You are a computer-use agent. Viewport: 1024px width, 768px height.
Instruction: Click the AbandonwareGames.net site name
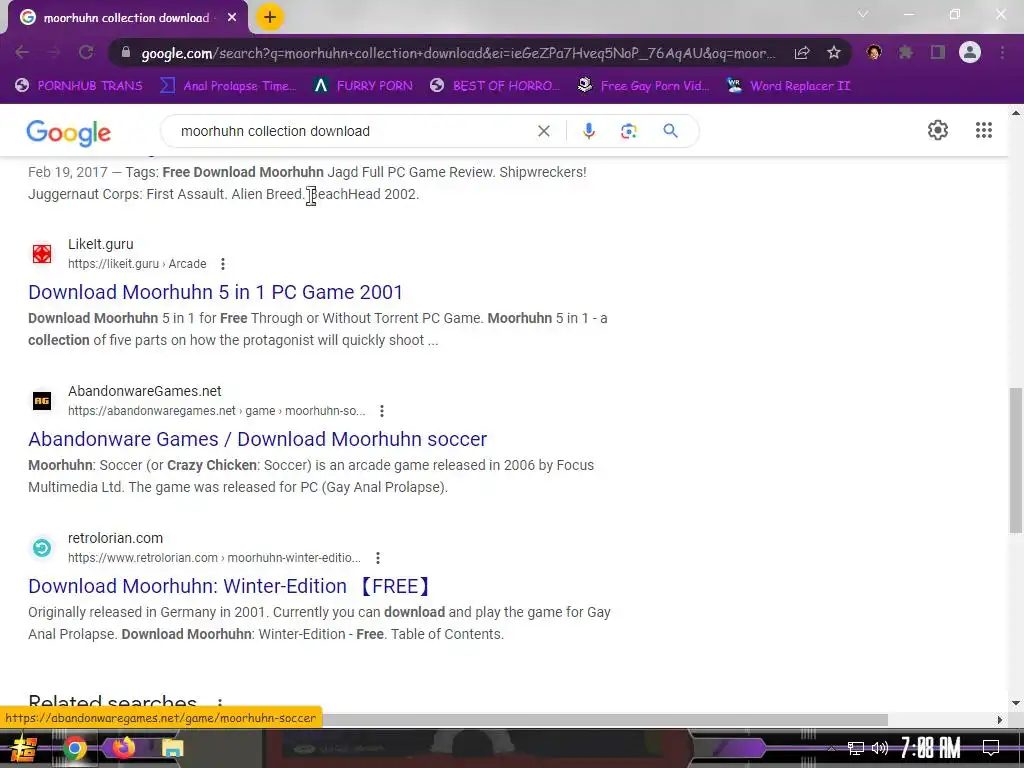[x=145, y=391]
